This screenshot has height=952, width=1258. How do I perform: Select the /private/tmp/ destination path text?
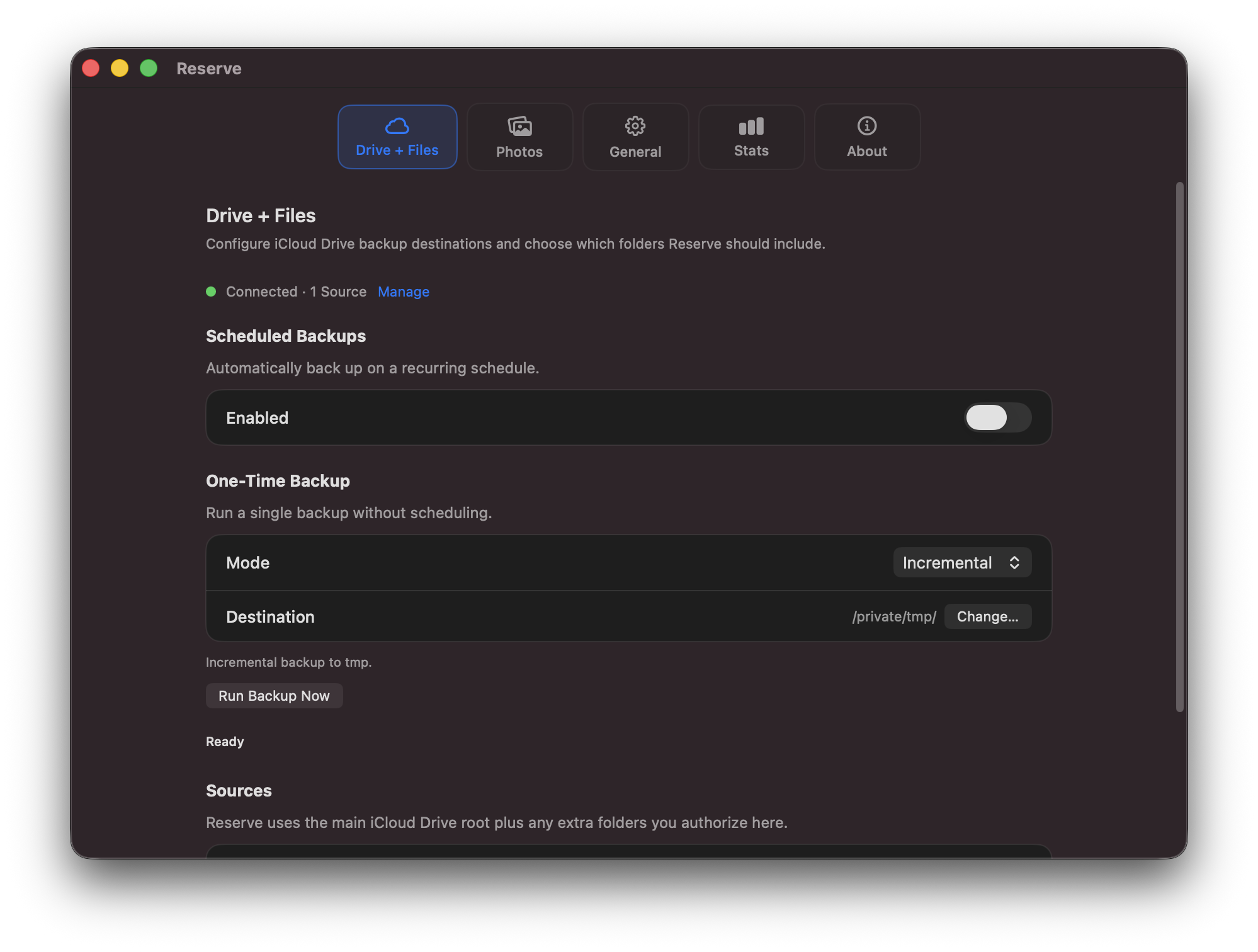893,616
